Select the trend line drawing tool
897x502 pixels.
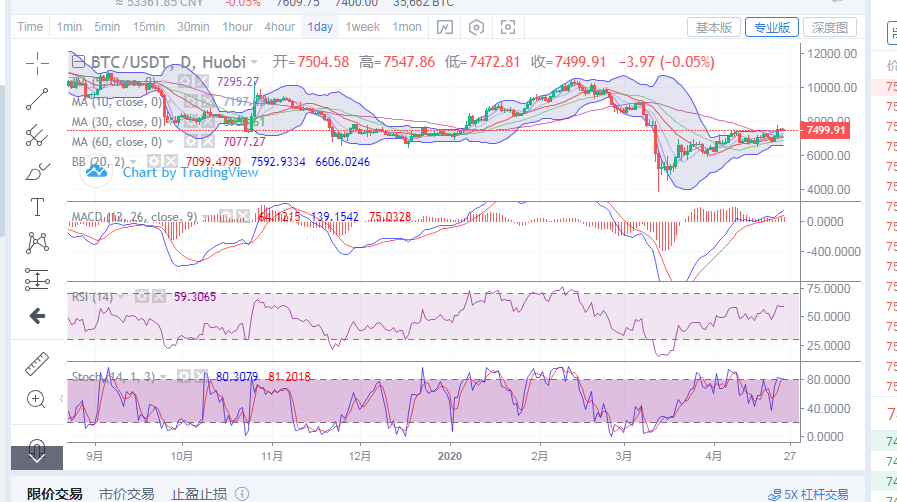click(x=37, y=98)
